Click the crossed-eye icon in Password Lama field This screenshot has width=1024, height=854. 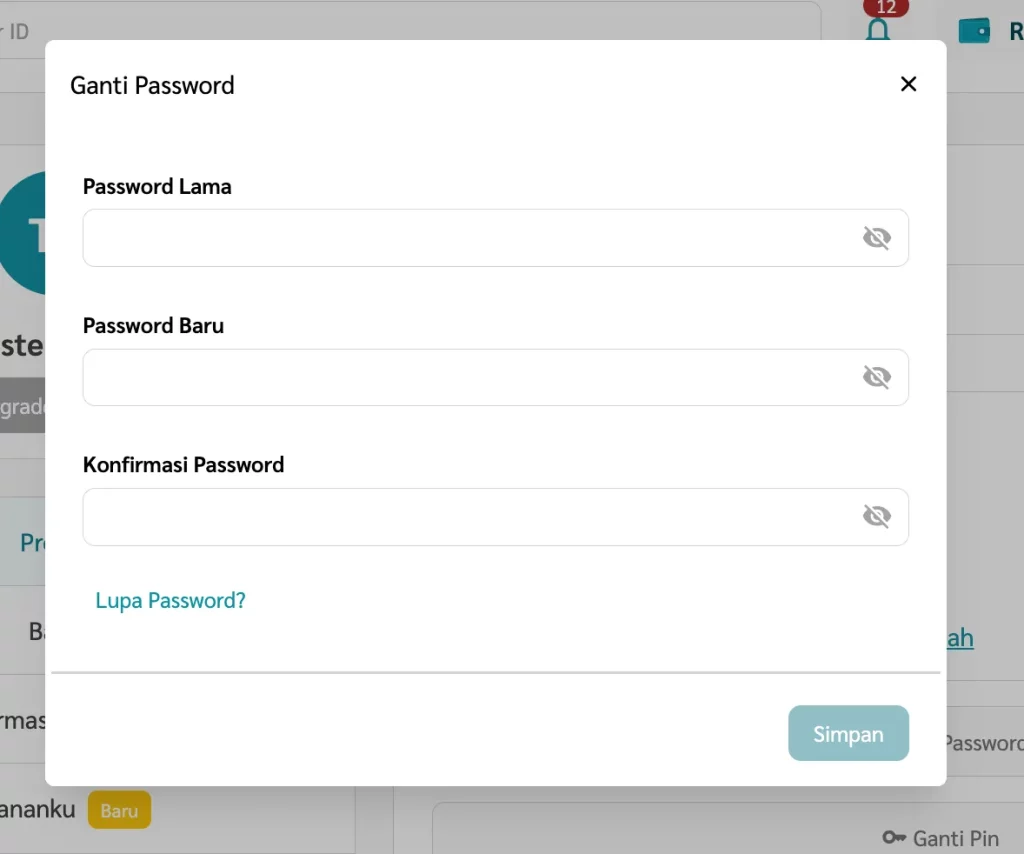click(x=877, y=237)
